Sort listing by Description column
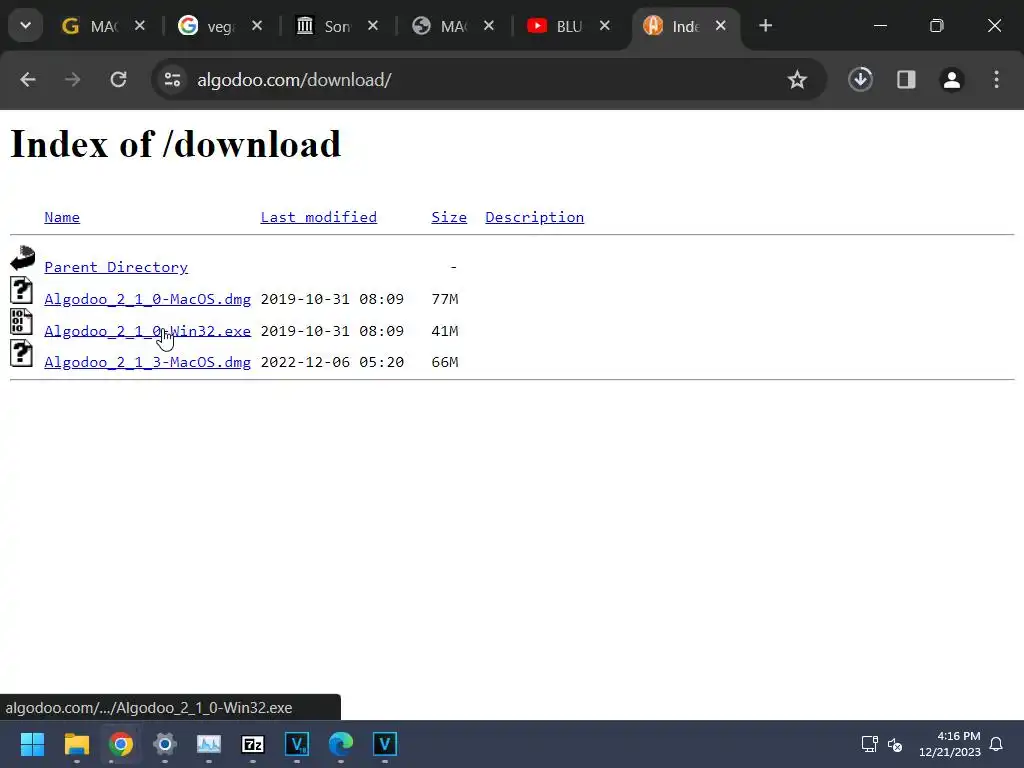 (x=534, y=217)
